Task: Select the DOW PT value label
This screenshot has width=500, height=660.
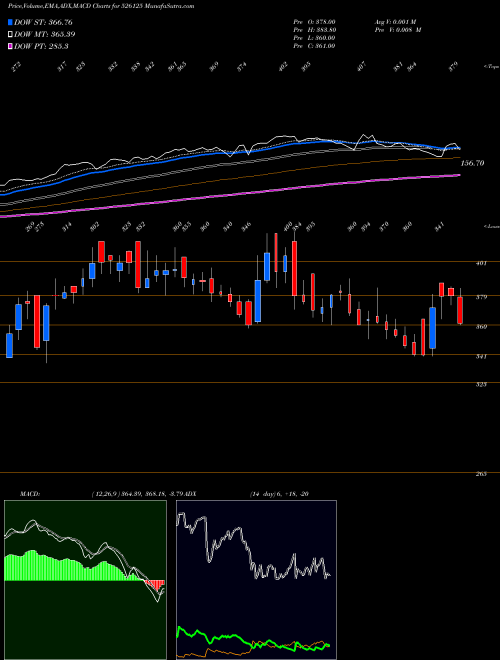Action: pos(41,46)
